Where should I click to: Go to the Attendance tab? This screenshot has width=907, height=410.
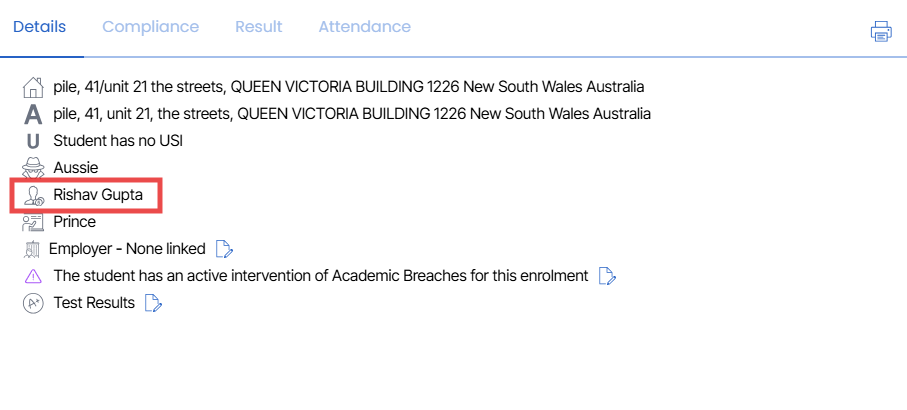[x=364, y=27]
